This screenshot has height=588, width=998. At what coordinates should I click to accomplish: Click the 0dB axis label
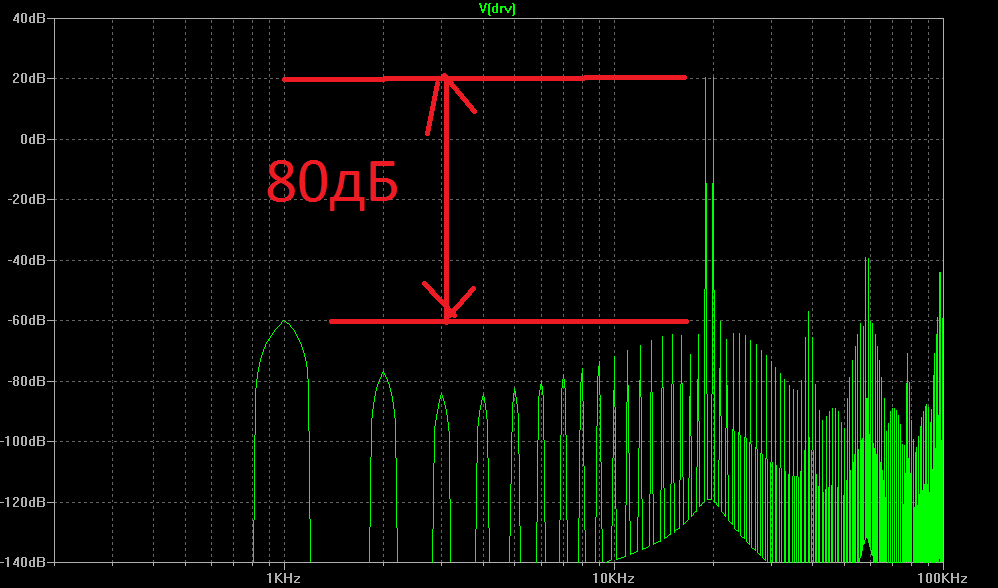[32, 139]
